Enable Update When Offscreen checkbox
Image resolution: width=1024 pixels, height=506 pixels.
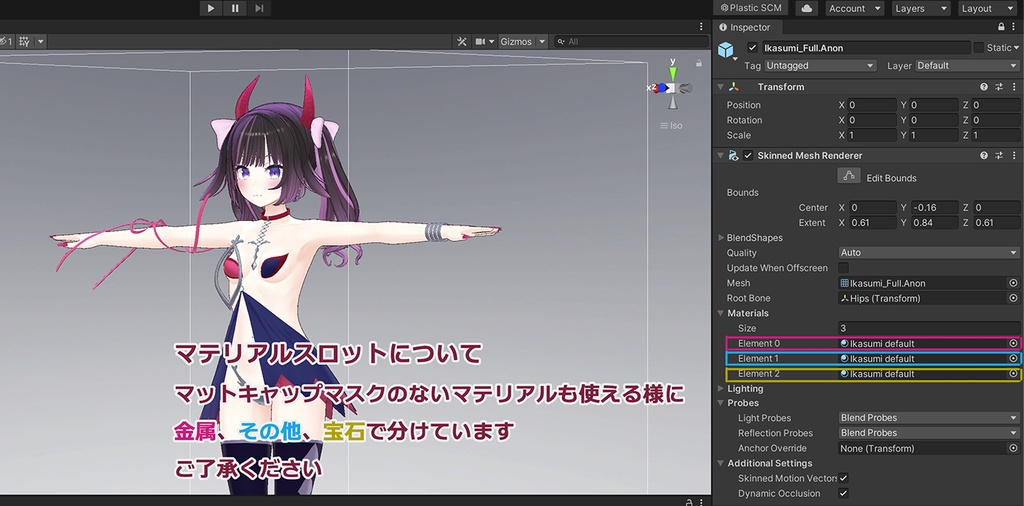coord(844,268)
